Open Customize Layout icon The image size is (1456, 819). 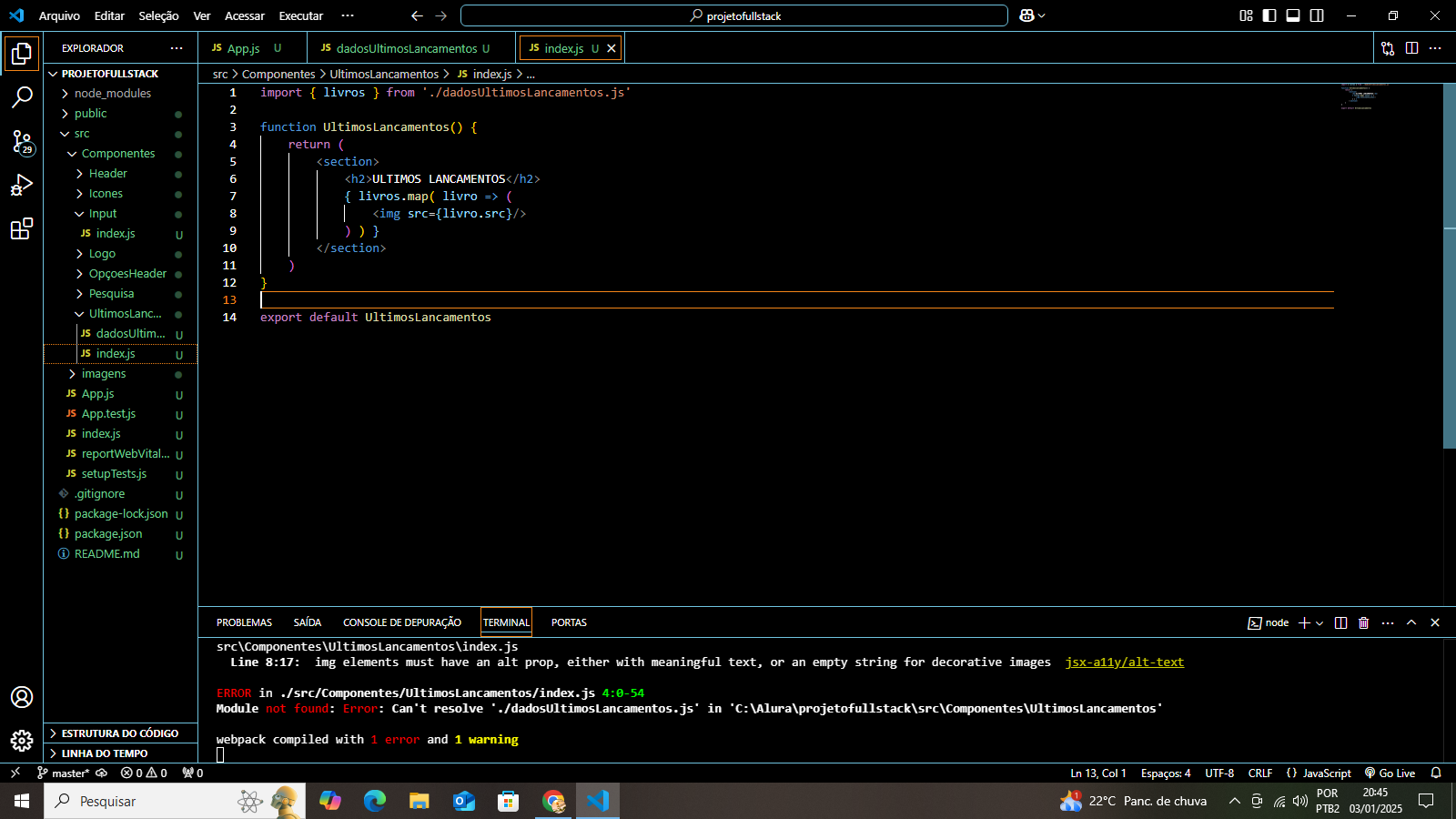click(1247, 15)
